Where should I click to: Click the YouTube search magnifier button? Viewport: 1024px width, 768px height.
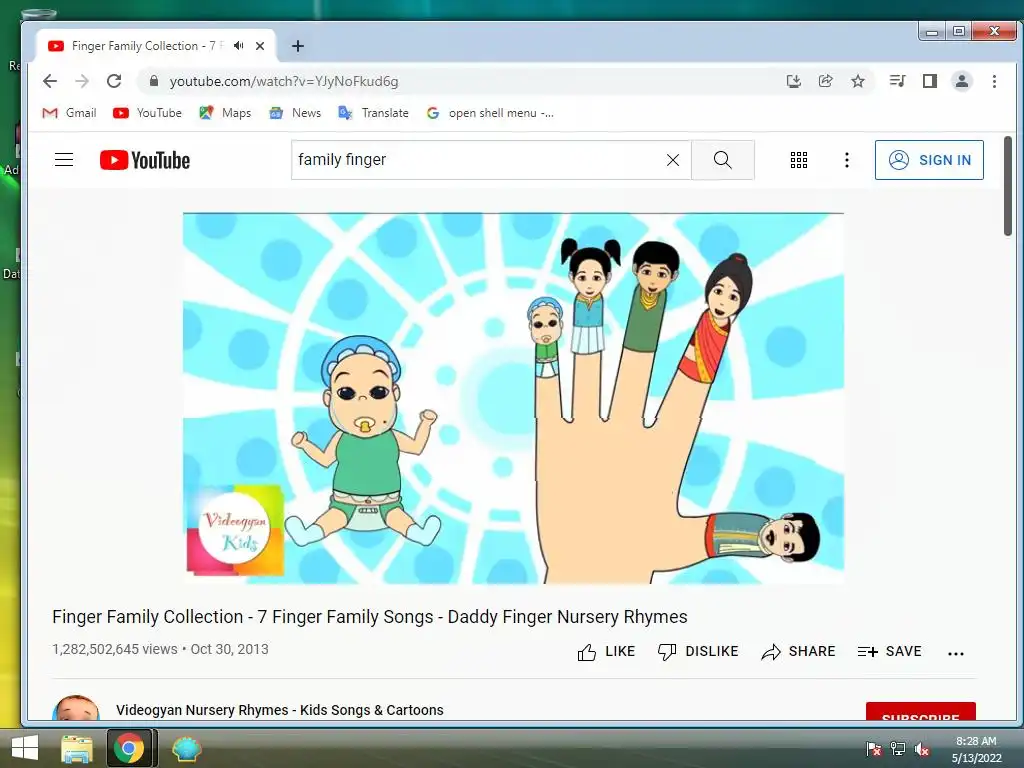tap(722, 160)
